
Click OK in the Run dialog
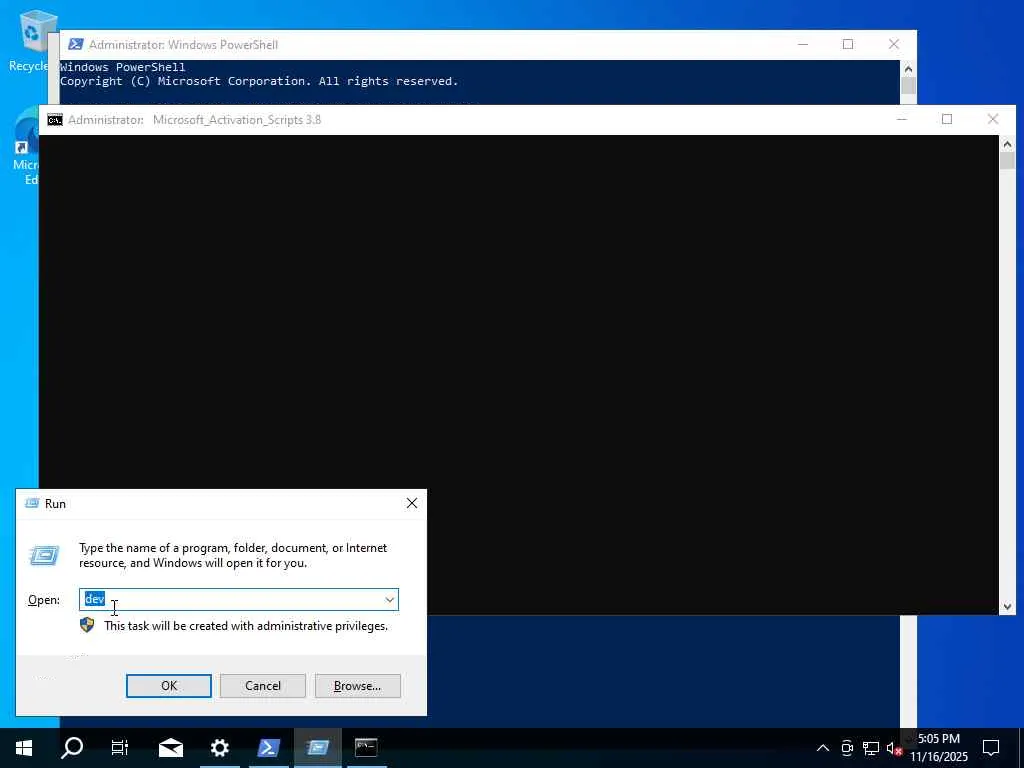(x=168, y=686)
